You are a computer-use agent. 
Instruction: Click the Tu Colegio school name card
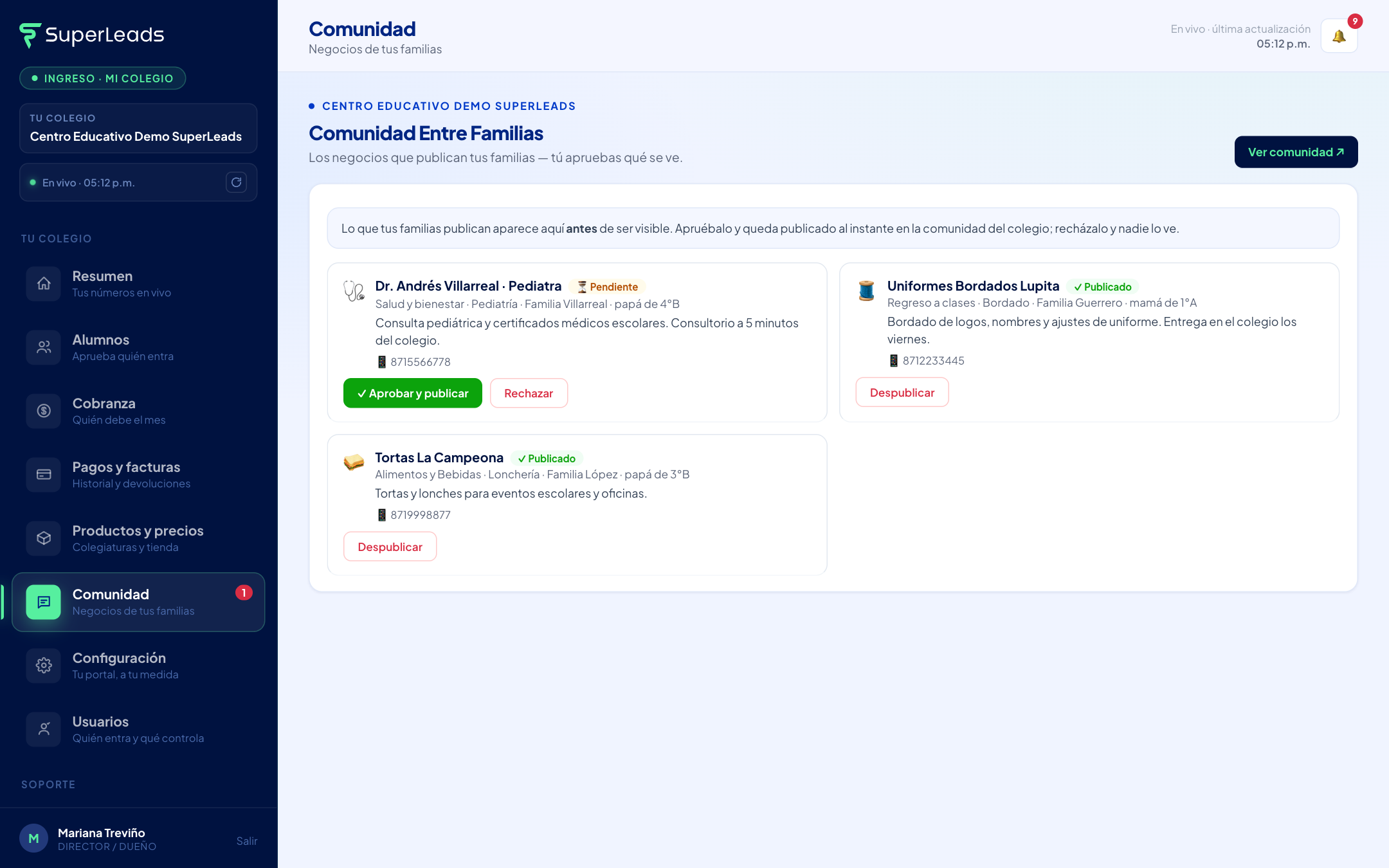click(x=138, y=128)
